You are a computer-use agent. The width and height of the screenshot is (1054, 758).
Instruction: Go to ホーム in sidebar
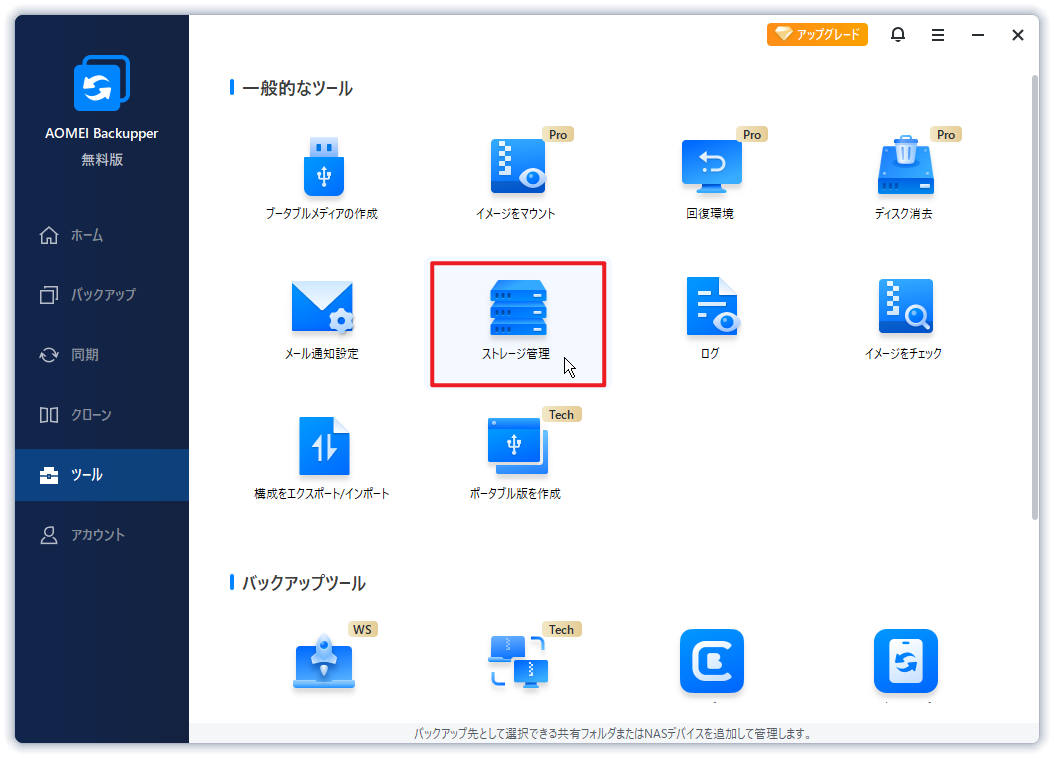(102, 235)
